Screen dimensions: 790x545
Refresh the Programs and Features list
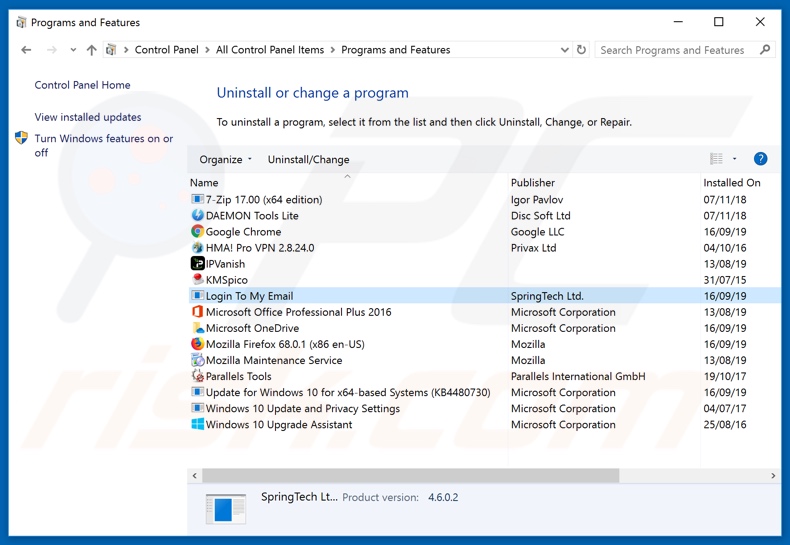(581, 50)
